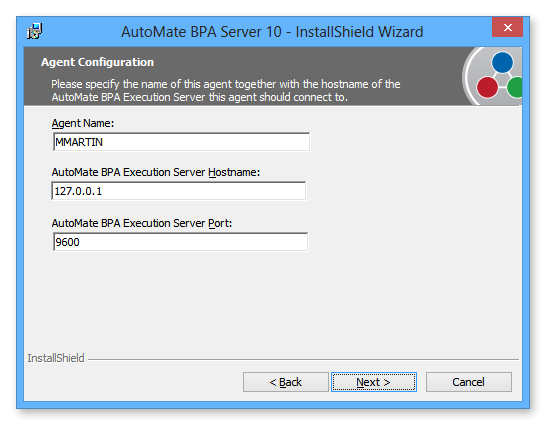Click the window title bar text
Image resolution: width=547 pixels, height=425 pixels.
(272, 32)
